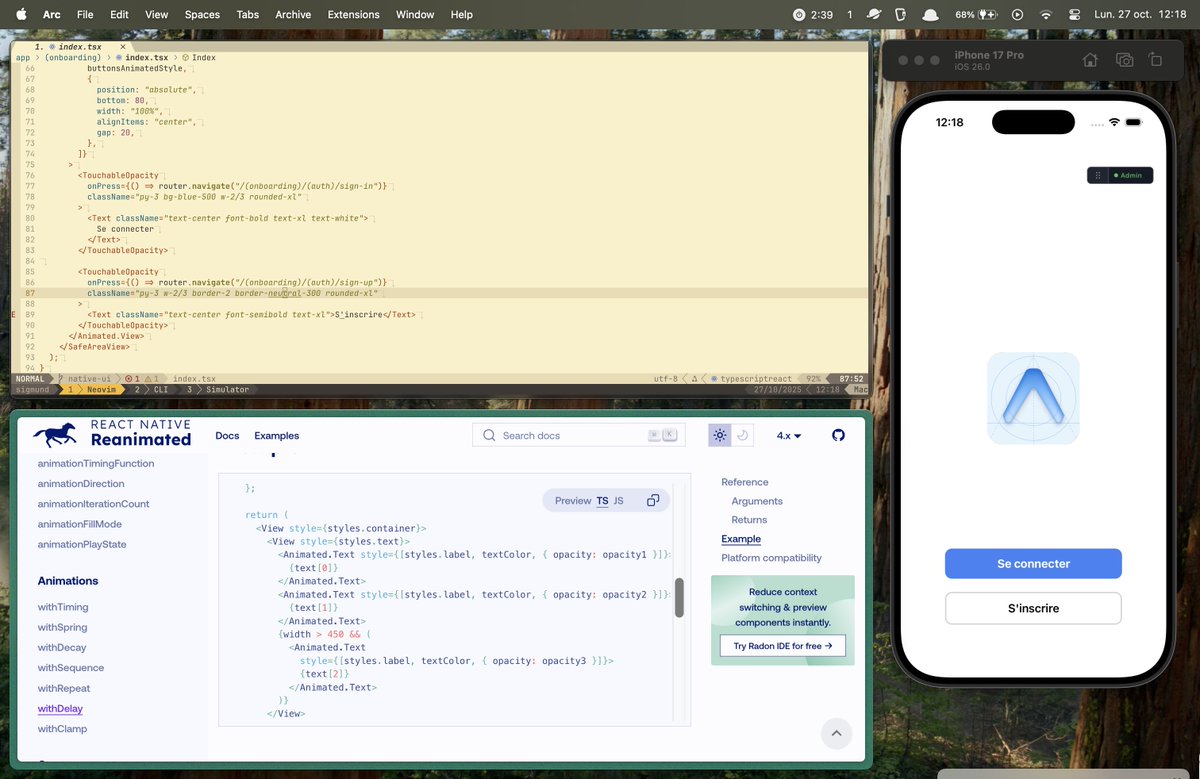Screen dimensions: 1200x779
Task: Open the Apple menu
Action: pos(19,14)
